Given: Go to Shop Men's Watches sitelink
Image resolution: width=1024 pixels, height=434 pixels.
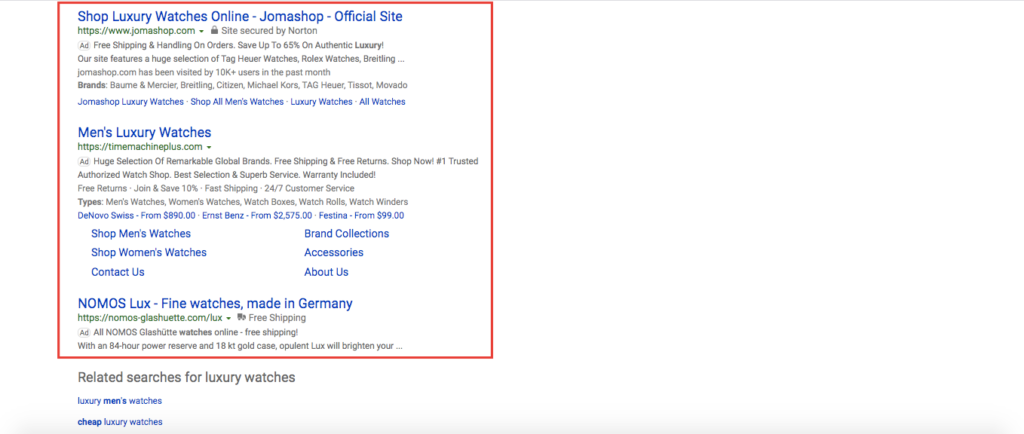Looking at the screenshot, I should [141, 234].
